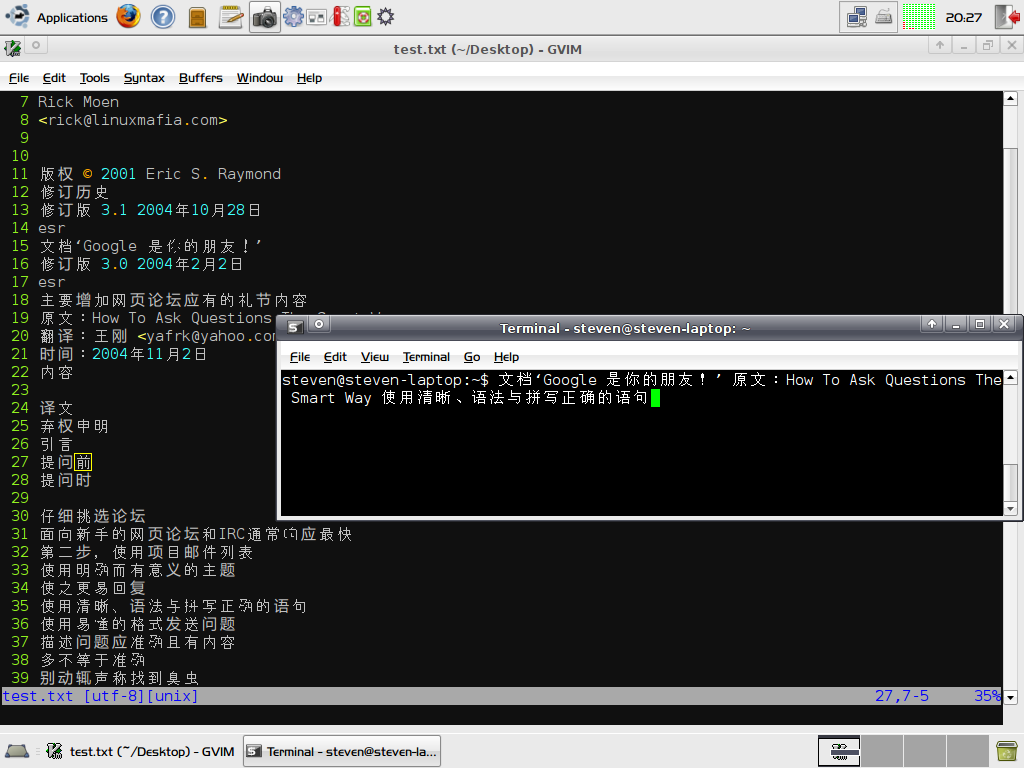Click "Eric S. Raymond" on line 11

pos(214,174)
